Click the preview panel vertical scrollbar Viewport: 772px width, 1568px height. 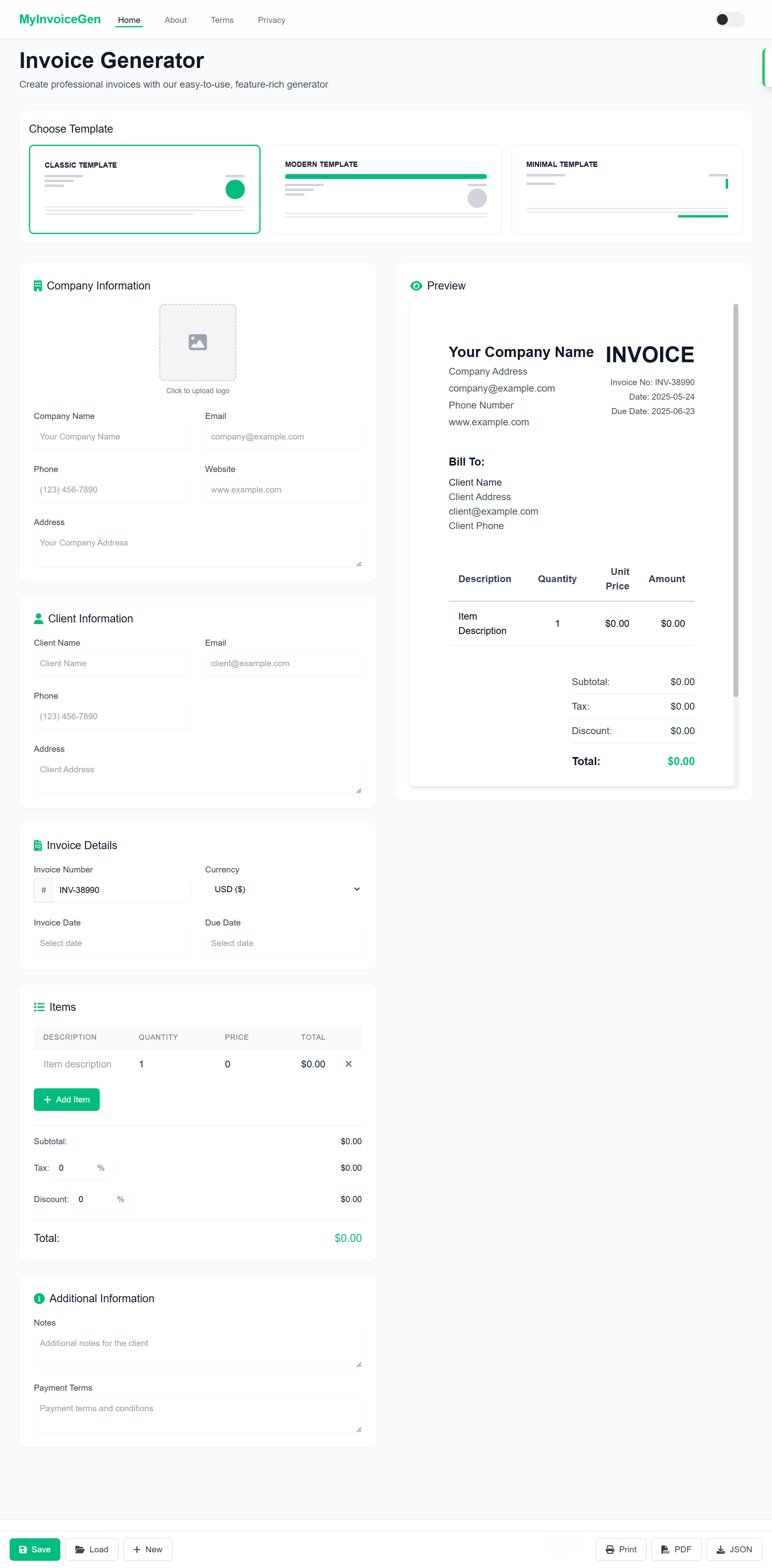[x=735, y=499]
